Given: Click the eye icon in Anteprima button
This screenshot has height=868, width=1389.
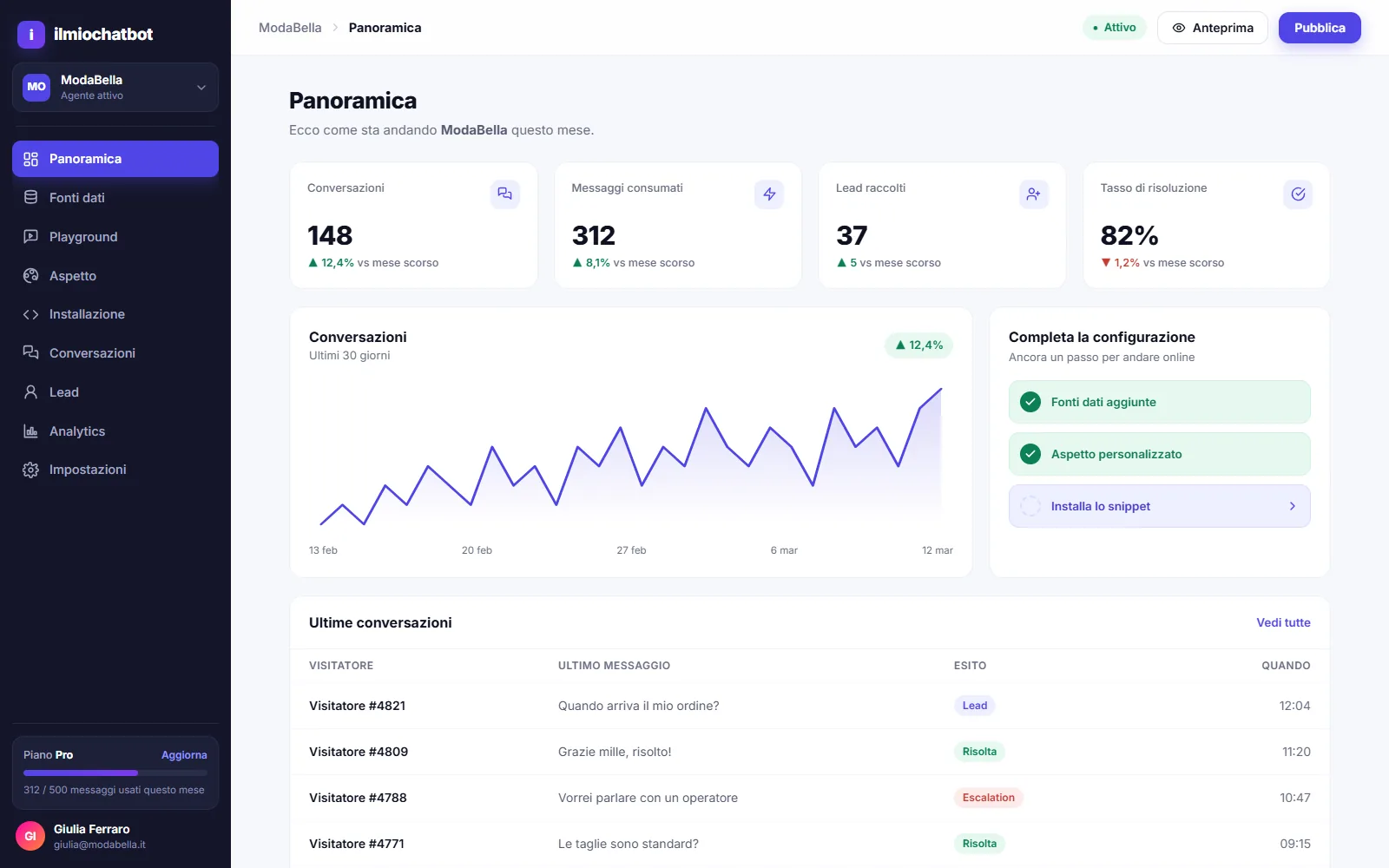Looking at the screenshot, I should (x=1179, y=28).
